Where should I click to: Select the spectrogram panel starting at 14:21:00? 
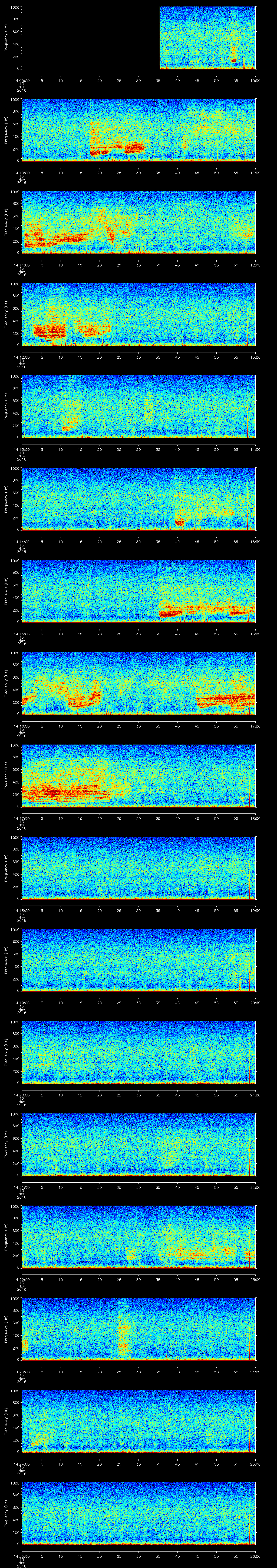[x=139, y=1144]
